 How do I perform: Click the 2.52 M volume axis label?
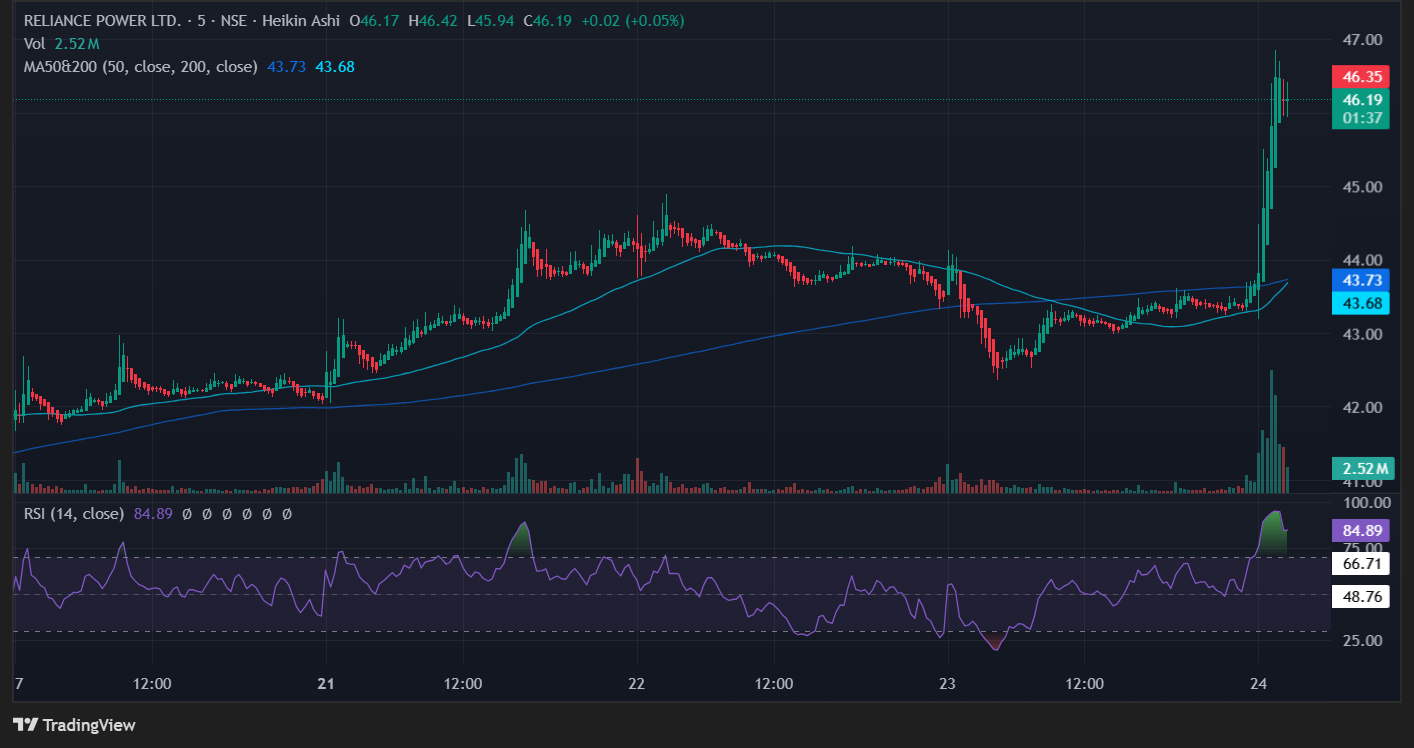click(x=1362, y=468)
